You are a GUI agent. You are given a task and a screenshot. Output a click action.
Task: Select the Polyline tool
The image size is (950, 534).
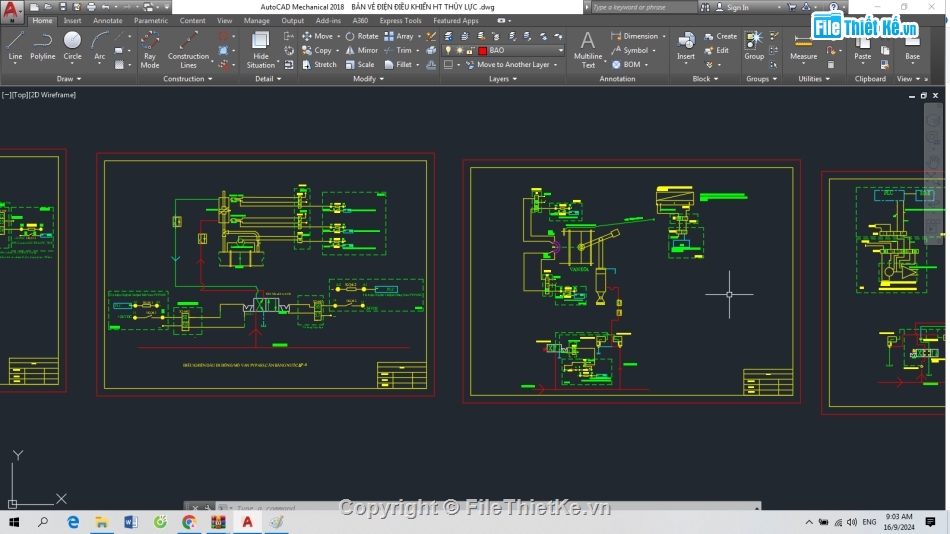pyautogui.click(x=42, y=47)
